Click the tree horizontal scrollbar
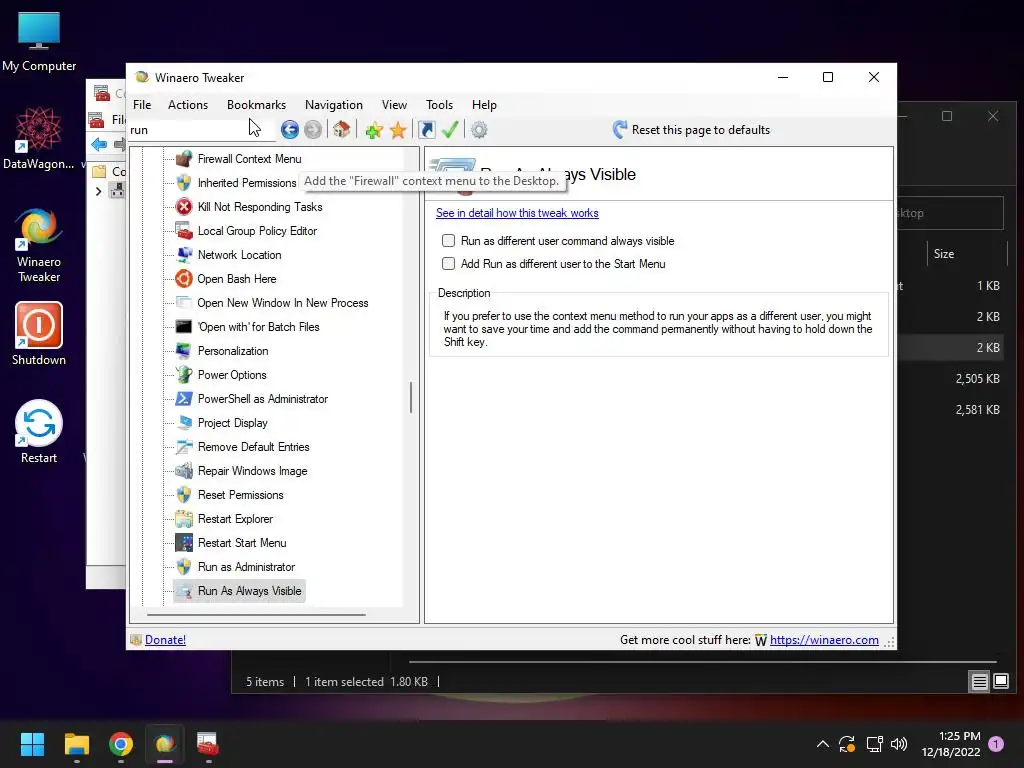The image size is (1024, 768). pos(256,615)
